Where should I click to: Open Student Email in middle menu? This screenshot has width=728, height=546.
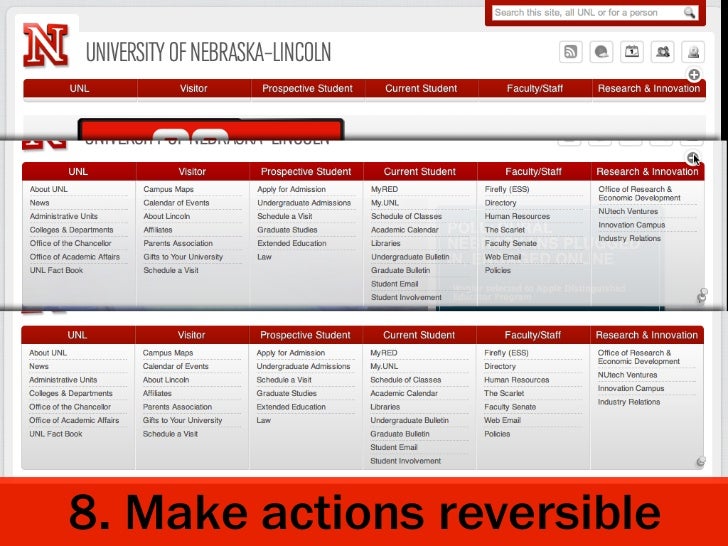click(x=395, y=283)
